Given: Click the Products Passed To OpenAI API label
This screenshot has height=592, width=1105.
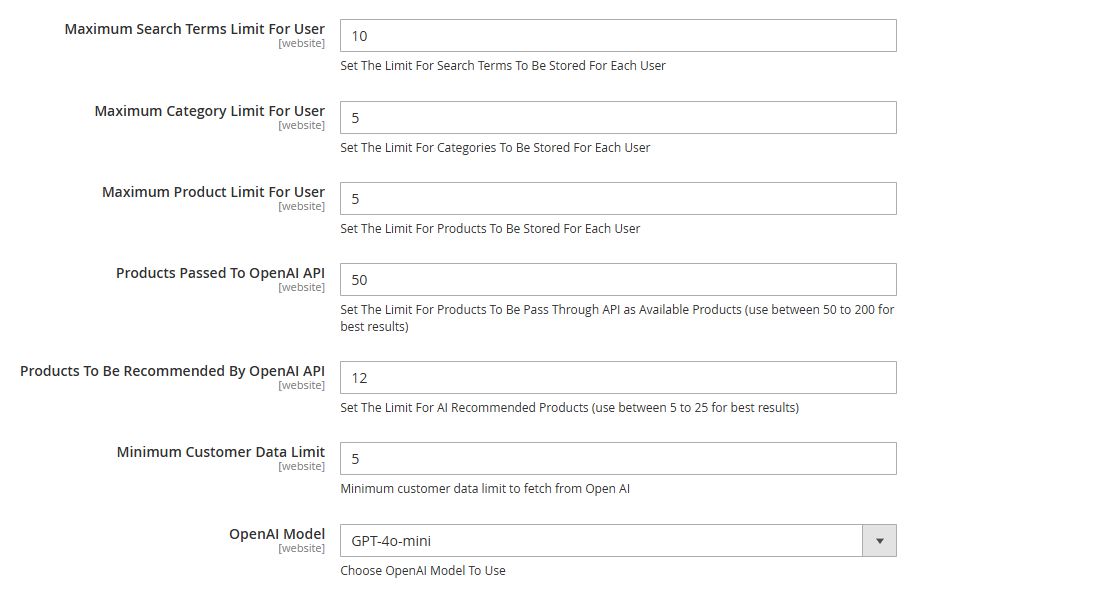Looking at the screenshot, I should coord(221,273).
